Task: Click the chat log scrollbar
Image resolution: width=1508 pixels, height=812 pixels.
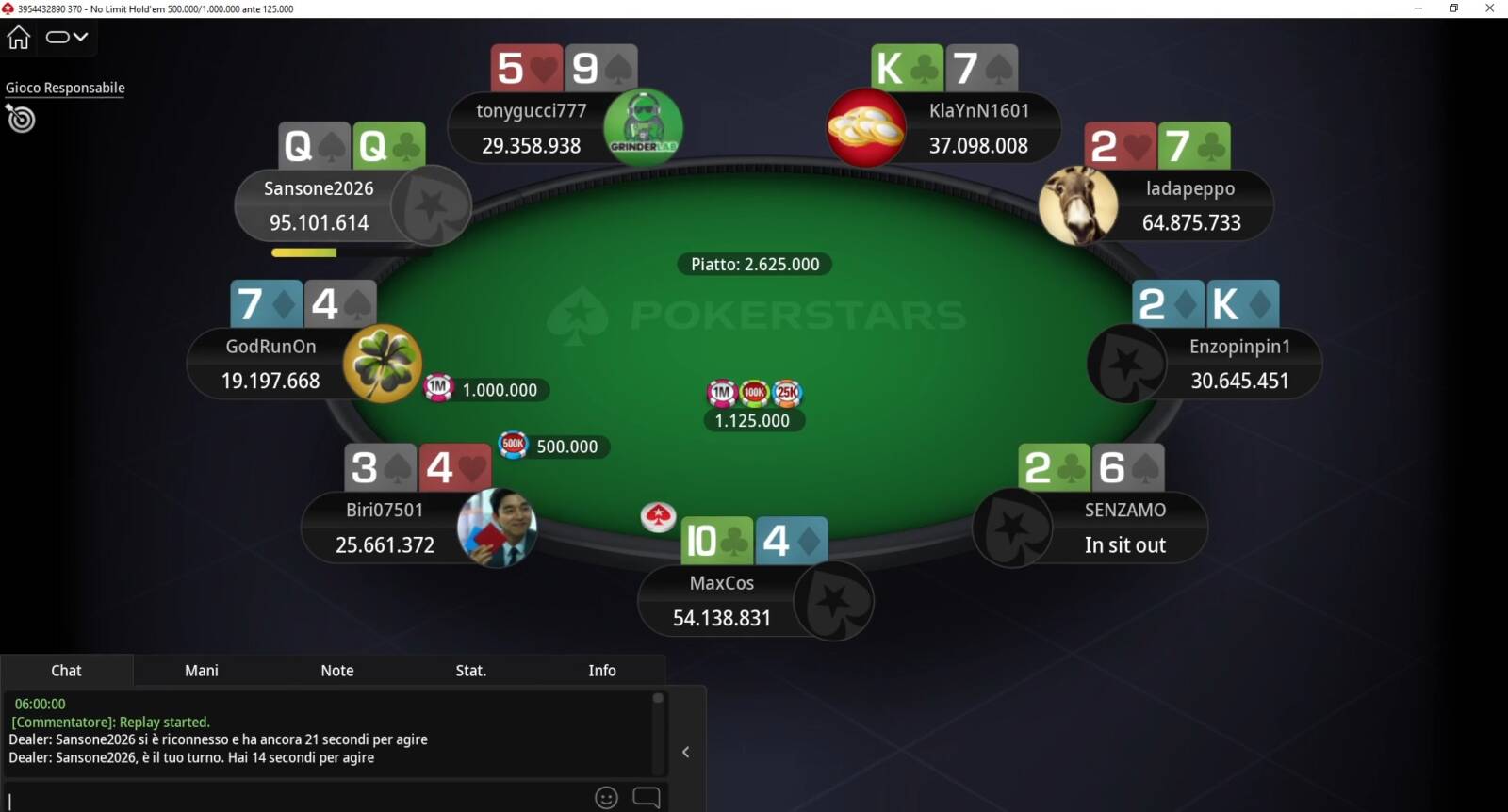Action: coord(658,734)
